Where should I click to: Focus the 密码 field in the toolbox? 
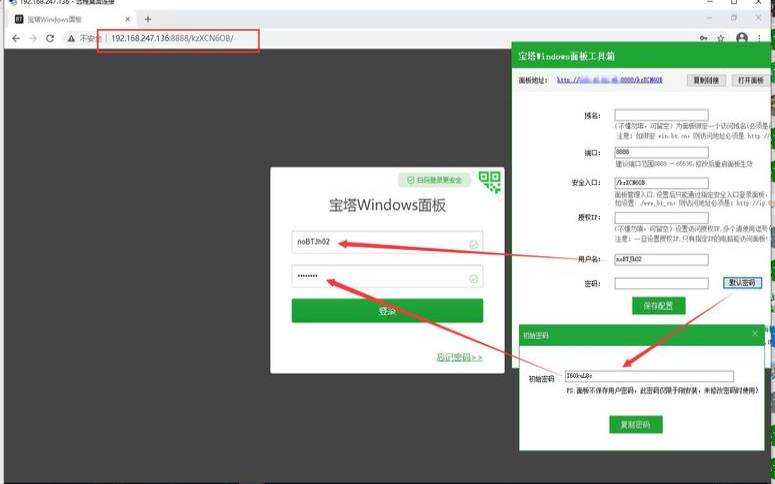pos(661,283)
